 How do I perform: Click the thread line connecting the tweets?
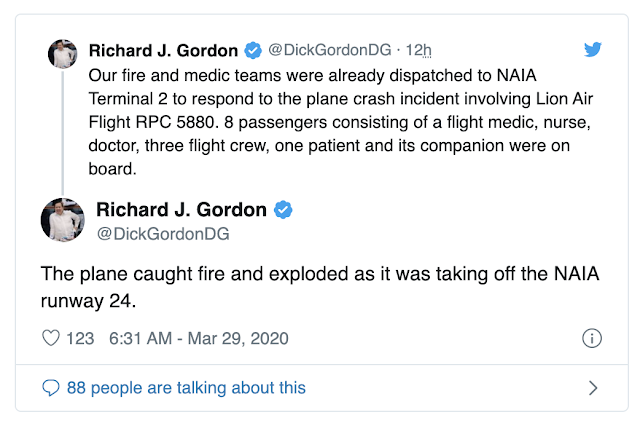(63, 130)
